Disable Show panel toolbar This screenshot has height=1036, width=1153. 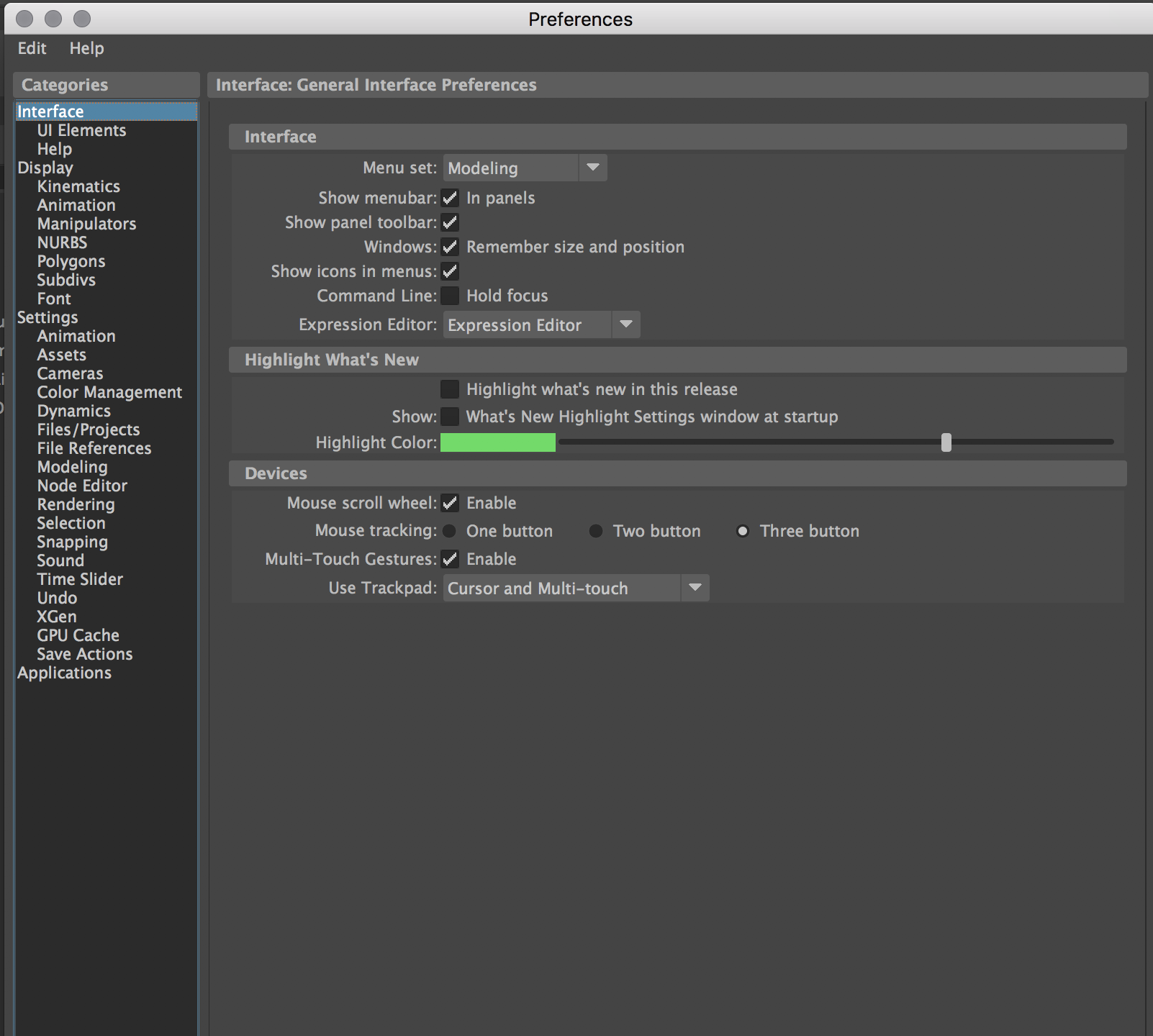[x=450, y=223]
